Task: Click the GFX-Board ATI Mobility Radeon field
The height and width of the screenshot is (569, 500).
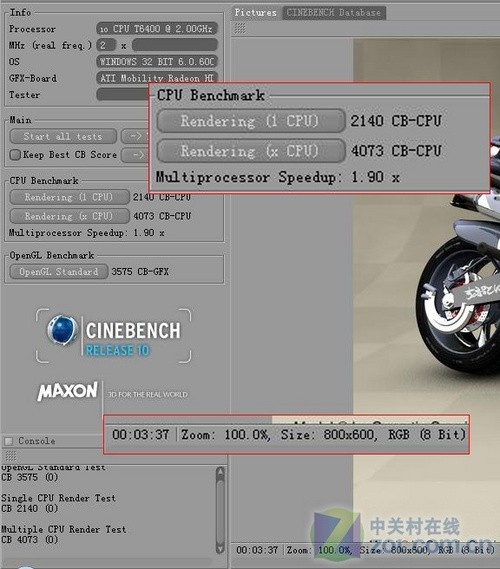Action: tap(157, 78)
